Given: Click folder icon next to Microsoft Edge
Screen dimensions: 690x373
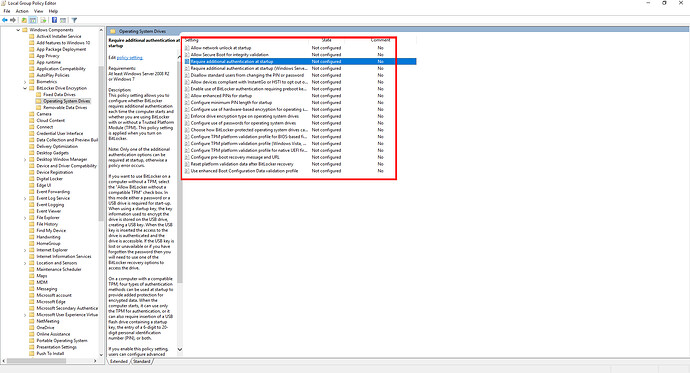Looking at the screenshot, I should (x=31, y=302).
